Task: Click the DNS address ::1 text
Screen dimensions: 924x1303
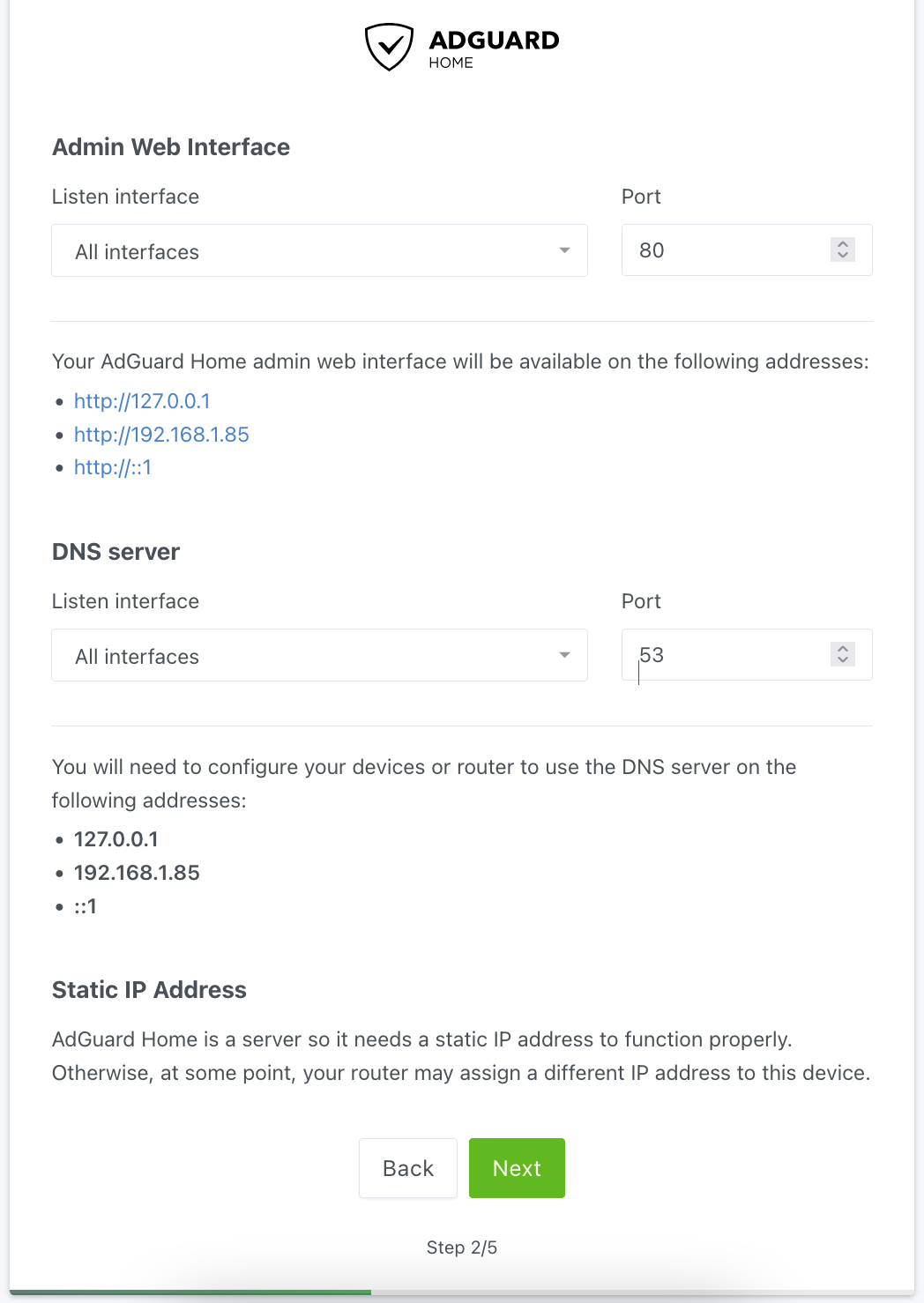Action: [x=86, y=906]
